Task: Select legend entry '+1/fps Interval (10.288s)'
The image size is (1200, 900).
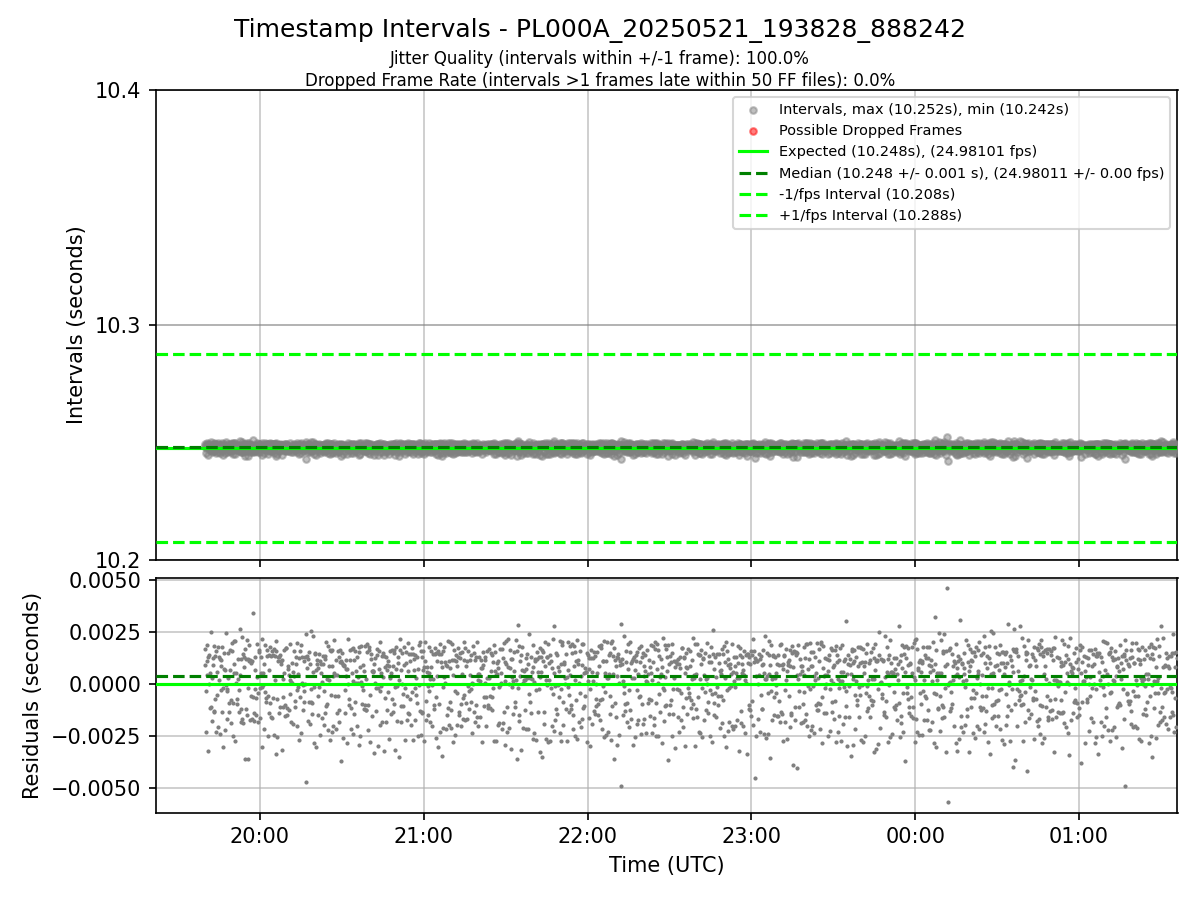Action: coord(870,215)
